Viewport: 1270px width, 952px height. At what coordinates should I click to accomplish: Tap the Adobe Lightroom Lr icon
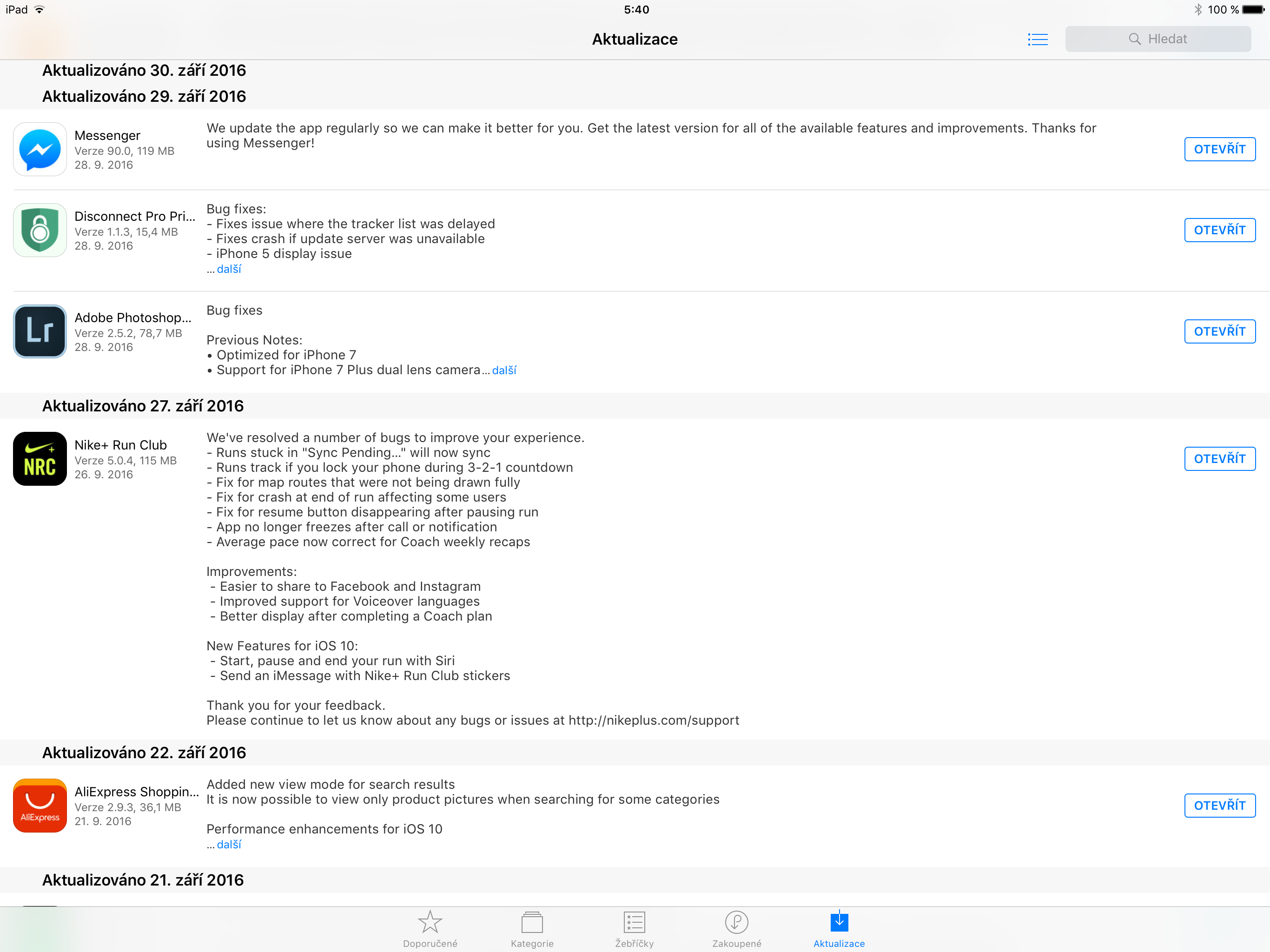[x=40, y=331]
